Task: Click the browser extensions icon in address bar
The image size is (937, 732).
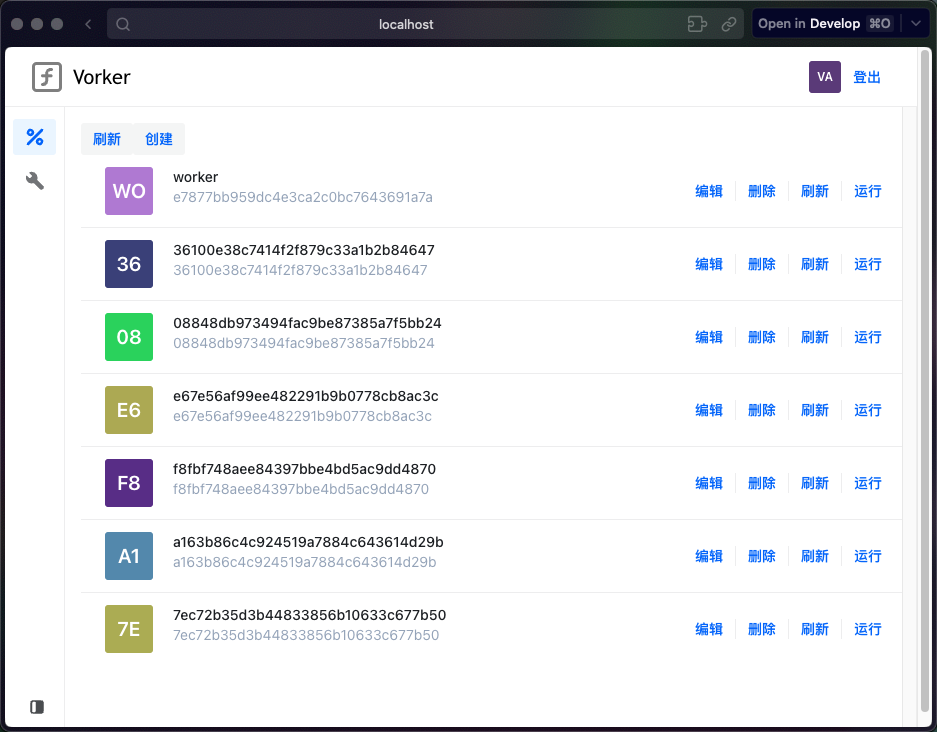Action: point(697,24)
